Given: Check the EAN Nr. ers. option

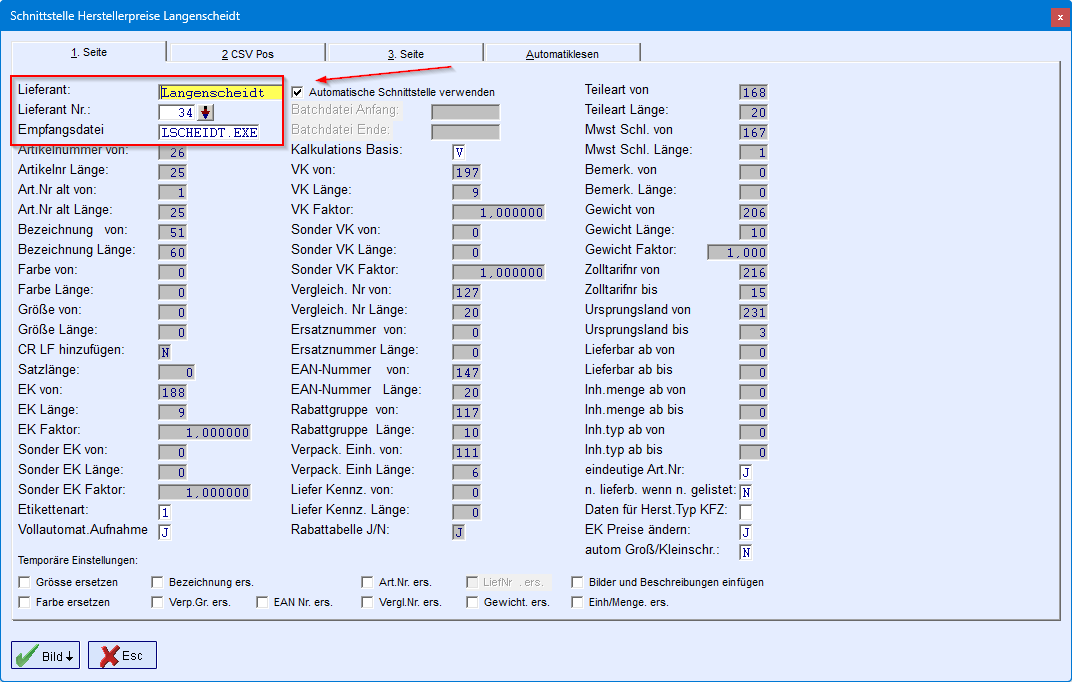Looking at the screenshot, I should (x=263, y=602).
